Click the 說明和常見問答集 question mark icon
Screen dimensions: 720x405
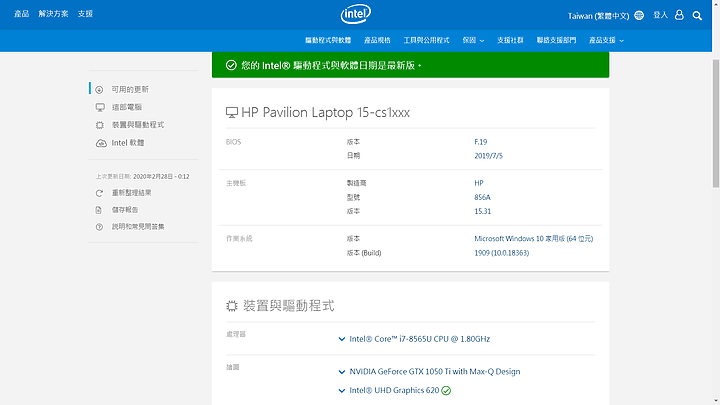[99, 227]
